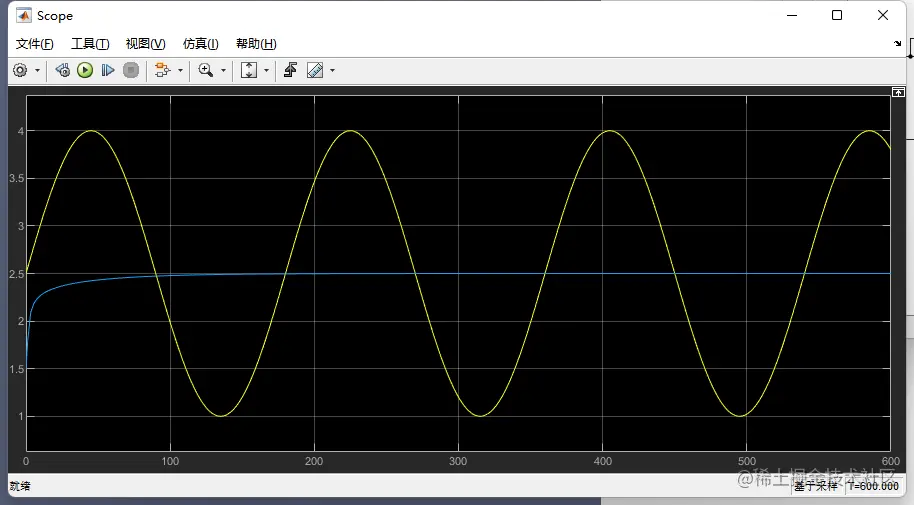Run the simulation with green play button
The height and width of the screenshot is (505, 914).
click(85, 71)
